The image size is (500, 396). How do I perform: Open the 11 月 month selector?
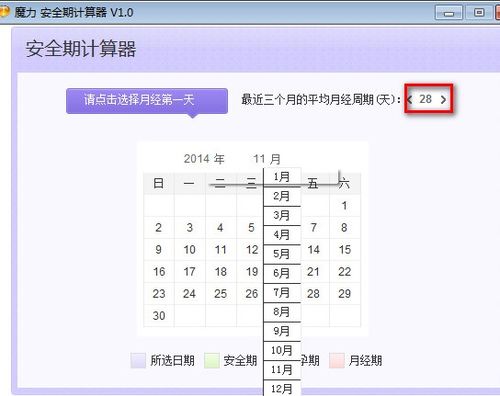tap(267, 159)
